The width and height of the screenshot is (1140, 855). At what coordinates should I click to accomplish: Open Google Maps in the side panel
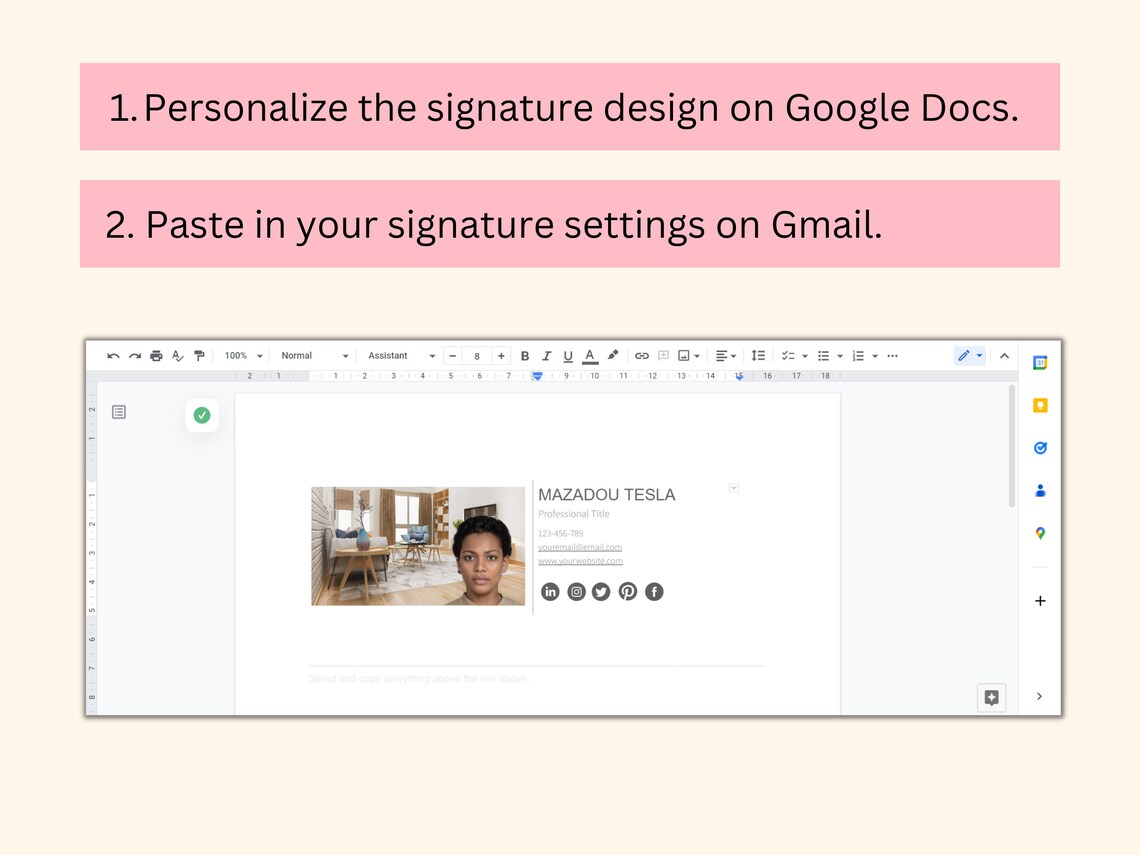click(1039, 533)
